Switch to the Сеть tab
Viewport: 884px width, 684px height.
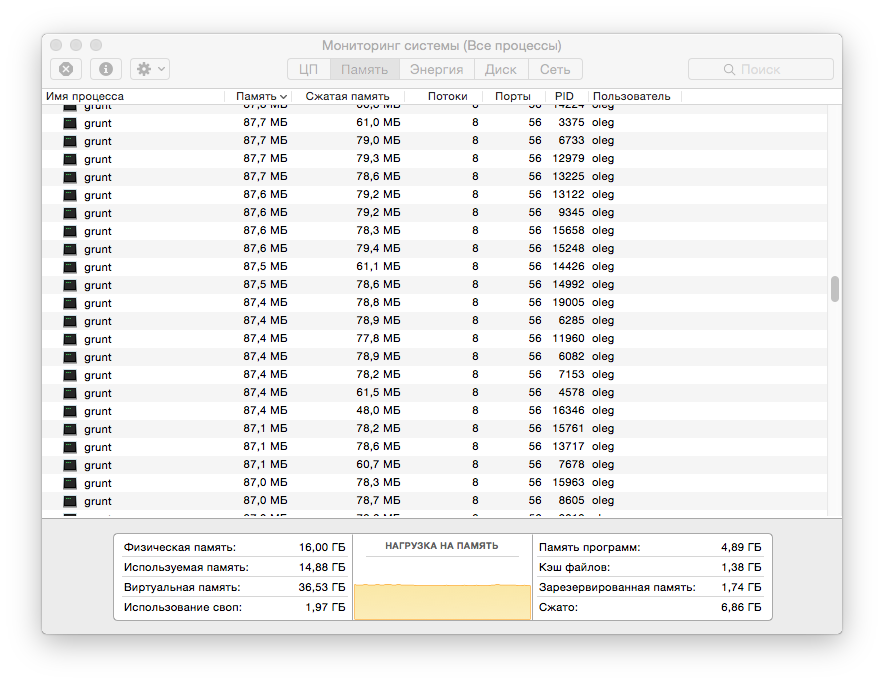tap(555, 69)
